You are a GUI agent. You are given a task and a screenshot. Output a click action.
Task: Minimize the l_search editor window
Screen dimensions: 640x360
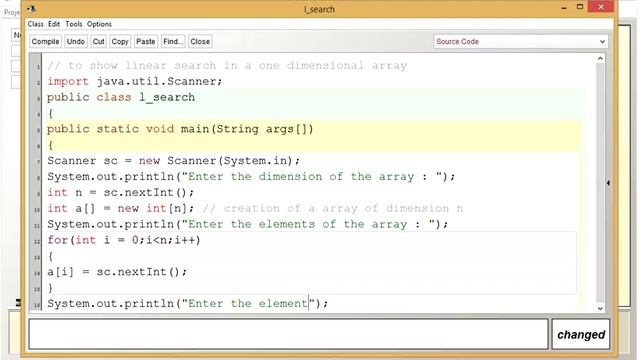coord(564,7)
